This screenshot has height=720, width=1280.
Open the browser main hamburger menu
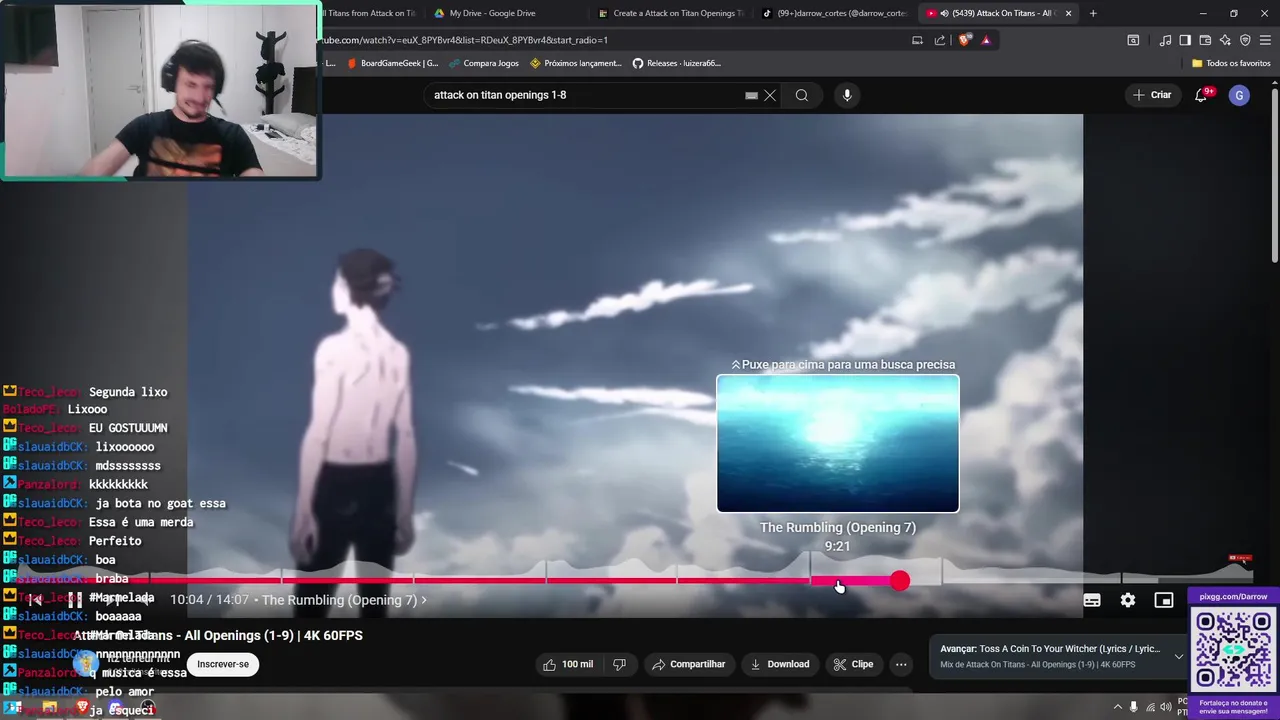pos(1266,40)
